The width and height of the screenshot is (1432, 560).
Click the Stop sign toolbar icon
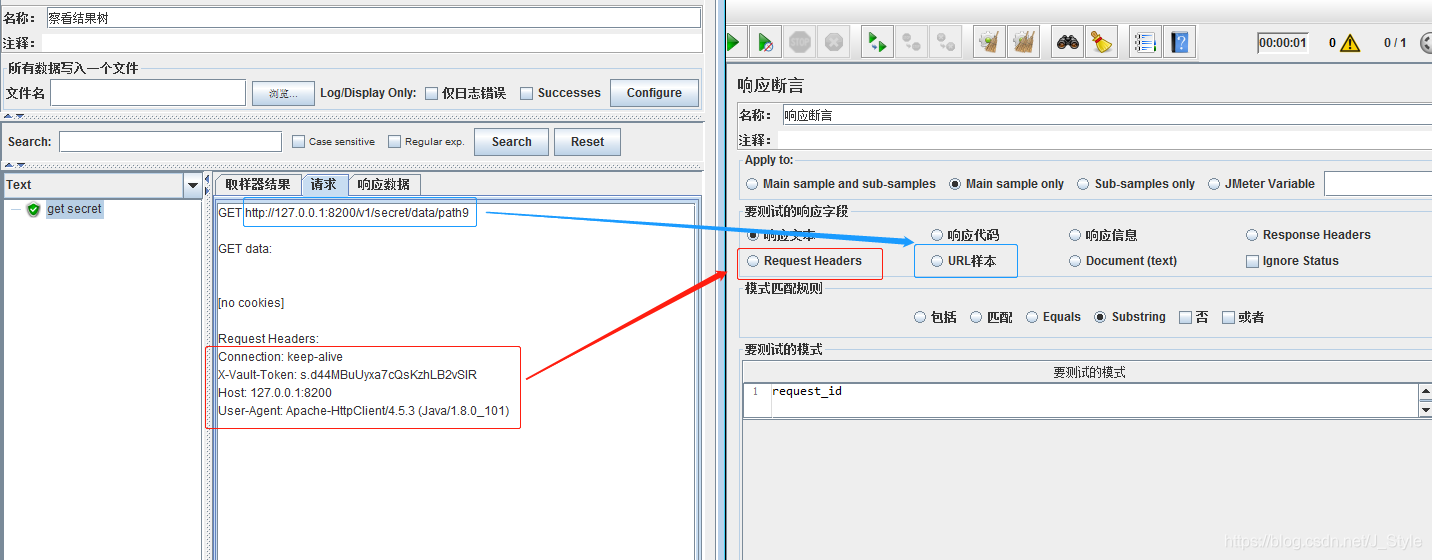[x=800, y=43]
